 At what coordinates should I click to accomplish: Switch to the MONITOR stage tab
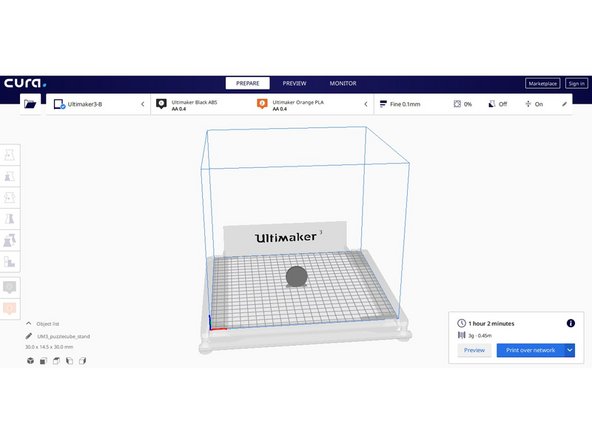(x=343, y=83)
